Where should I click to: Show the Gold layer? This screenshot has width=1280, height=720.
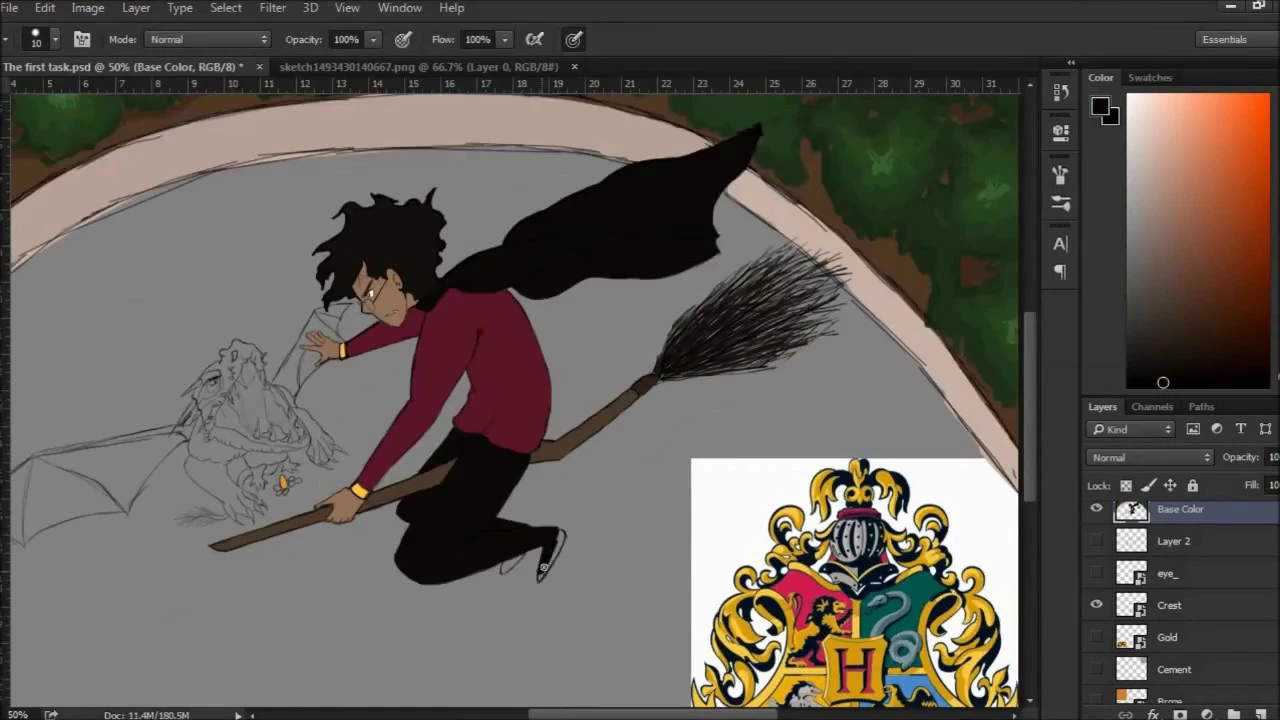[1096, 637]
